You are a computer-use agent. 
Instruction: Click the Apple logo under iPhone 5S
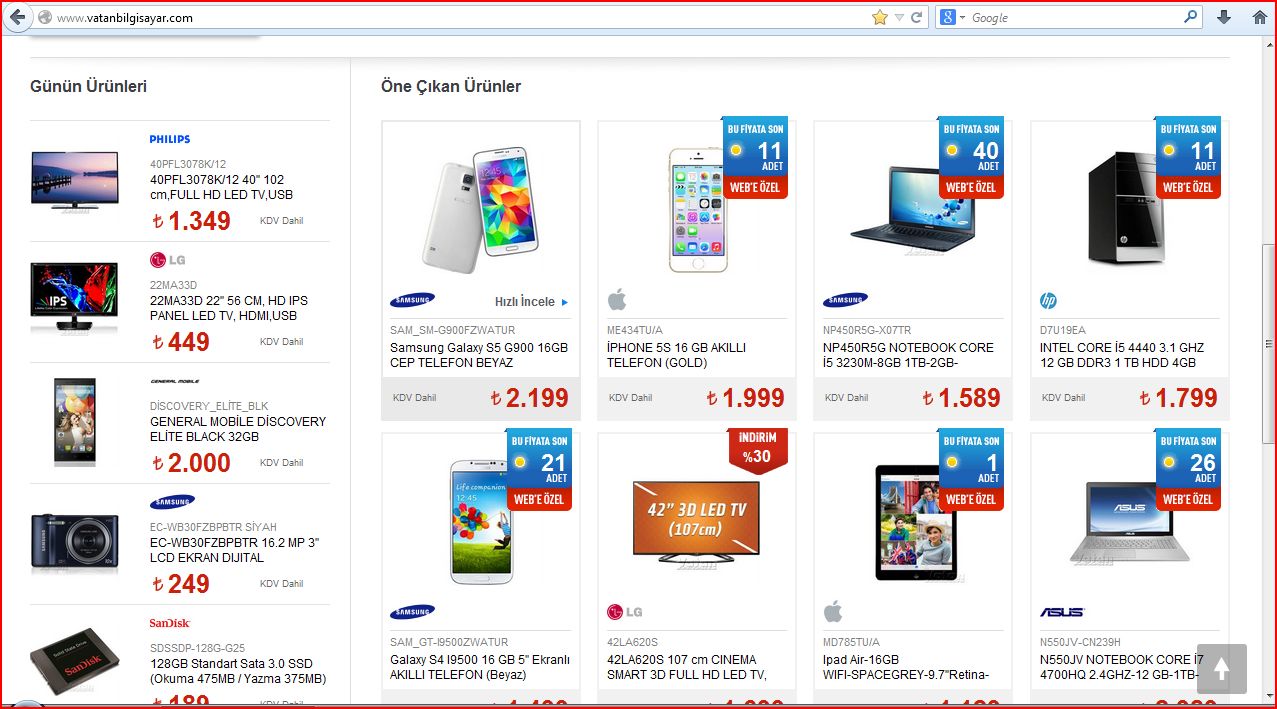click(x=617, y=299)
